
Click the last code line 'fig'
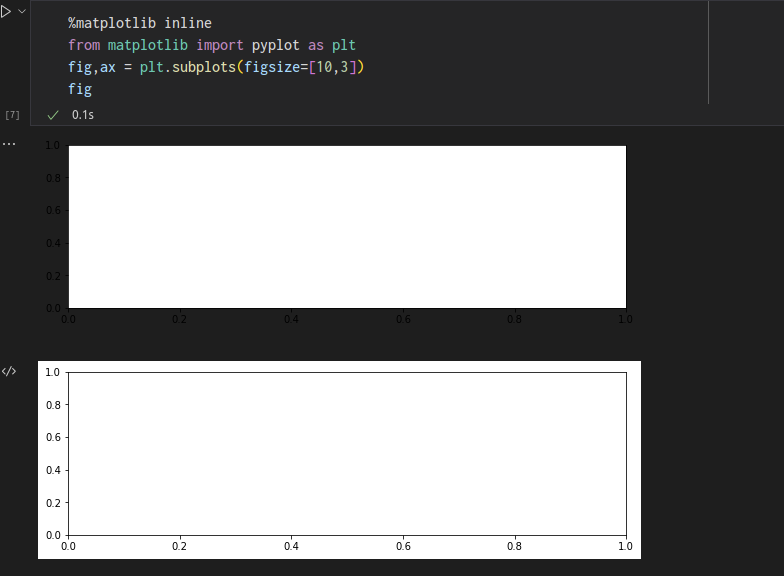click(x=80, y=90)
